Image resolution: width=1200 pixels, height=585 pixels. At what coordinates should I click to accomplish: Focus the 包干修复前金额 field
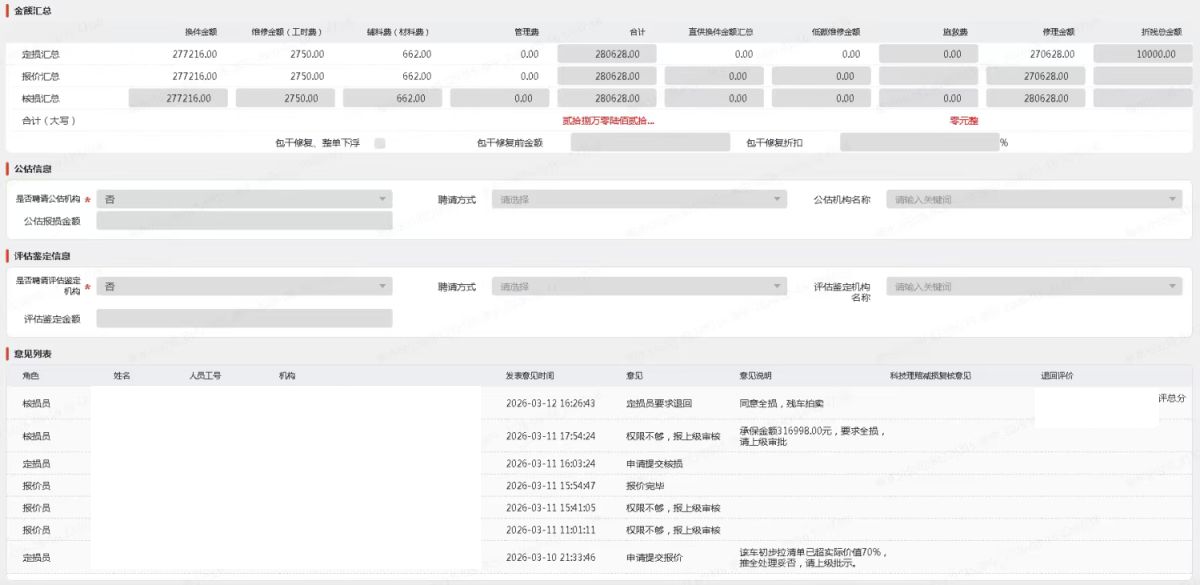point(650,143)
